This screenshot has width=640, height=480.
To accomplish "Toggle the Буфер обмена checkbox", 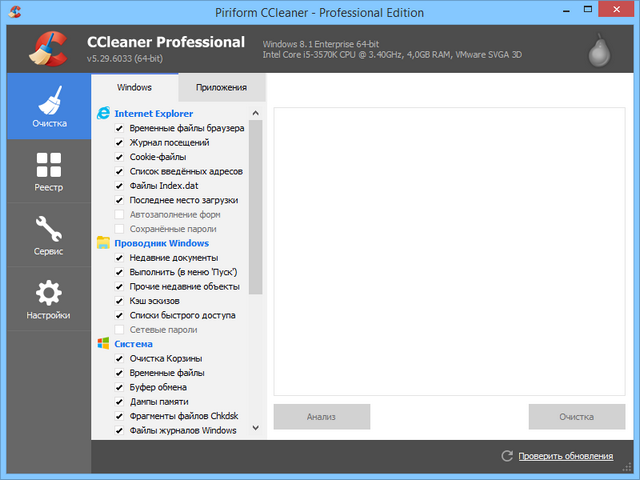I will tap(119, 387).
